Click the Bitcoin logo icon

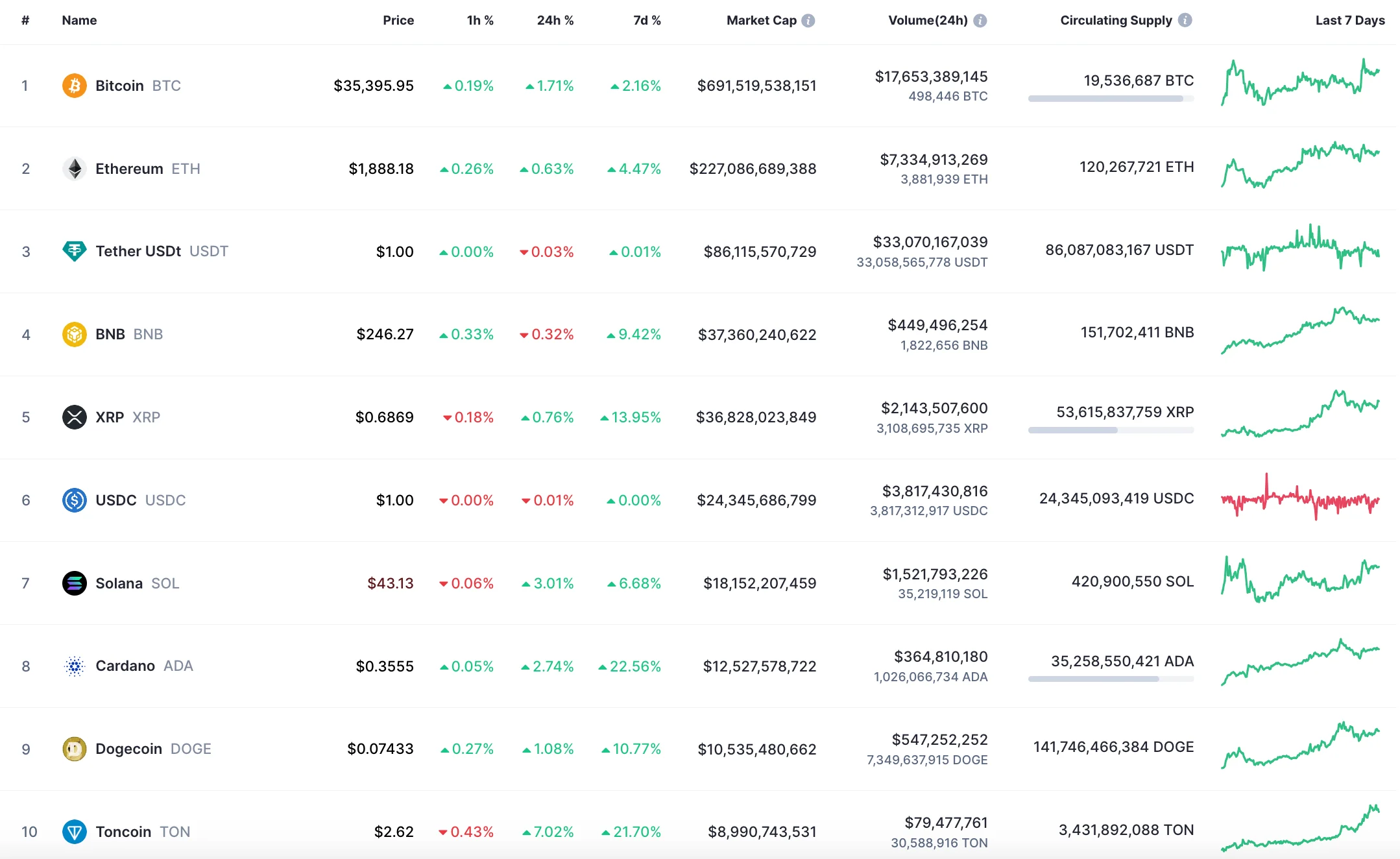[x=75, y=86]
